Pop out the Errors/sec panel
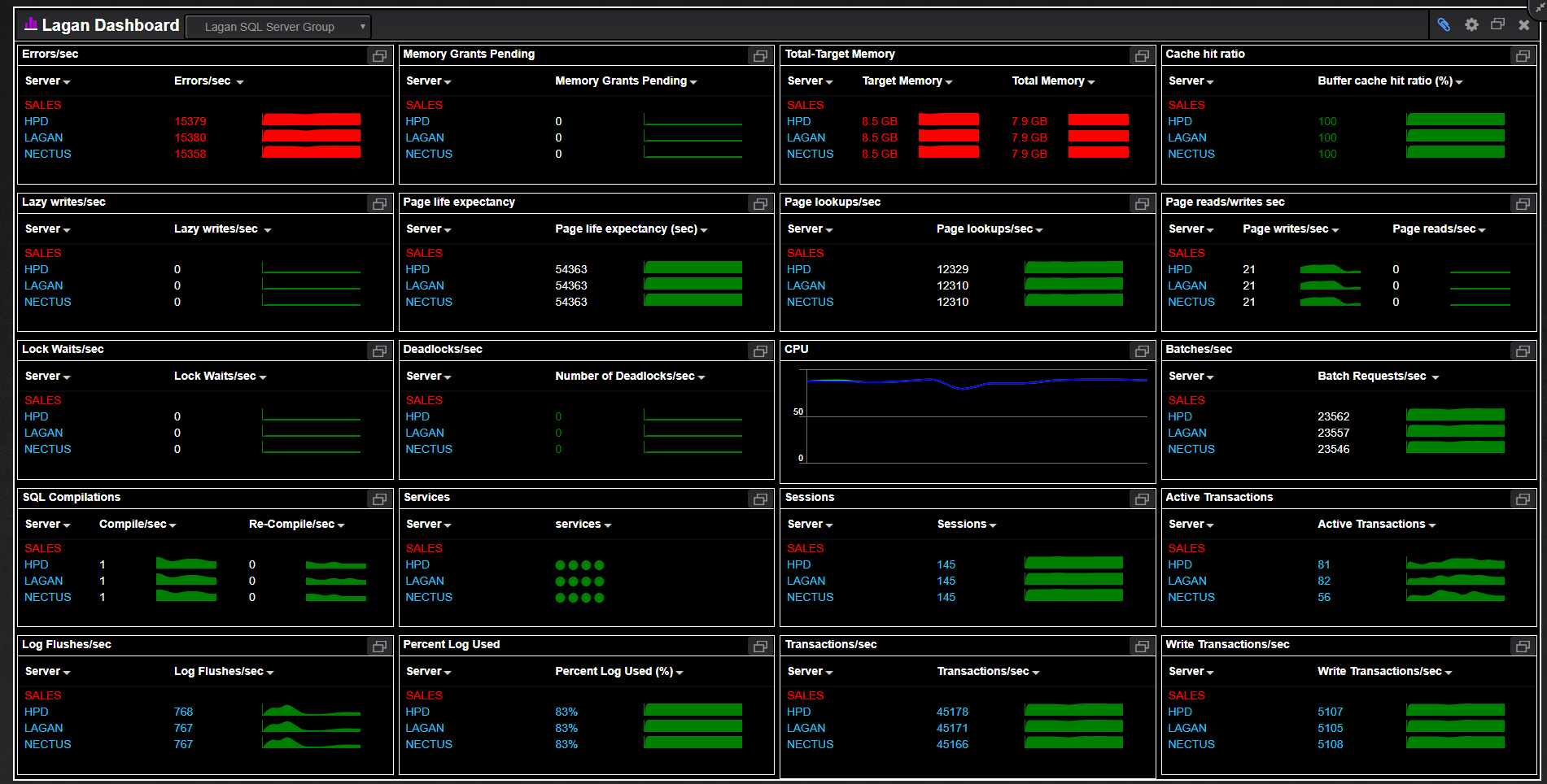The image size is (1547, 784). (379, 56)
